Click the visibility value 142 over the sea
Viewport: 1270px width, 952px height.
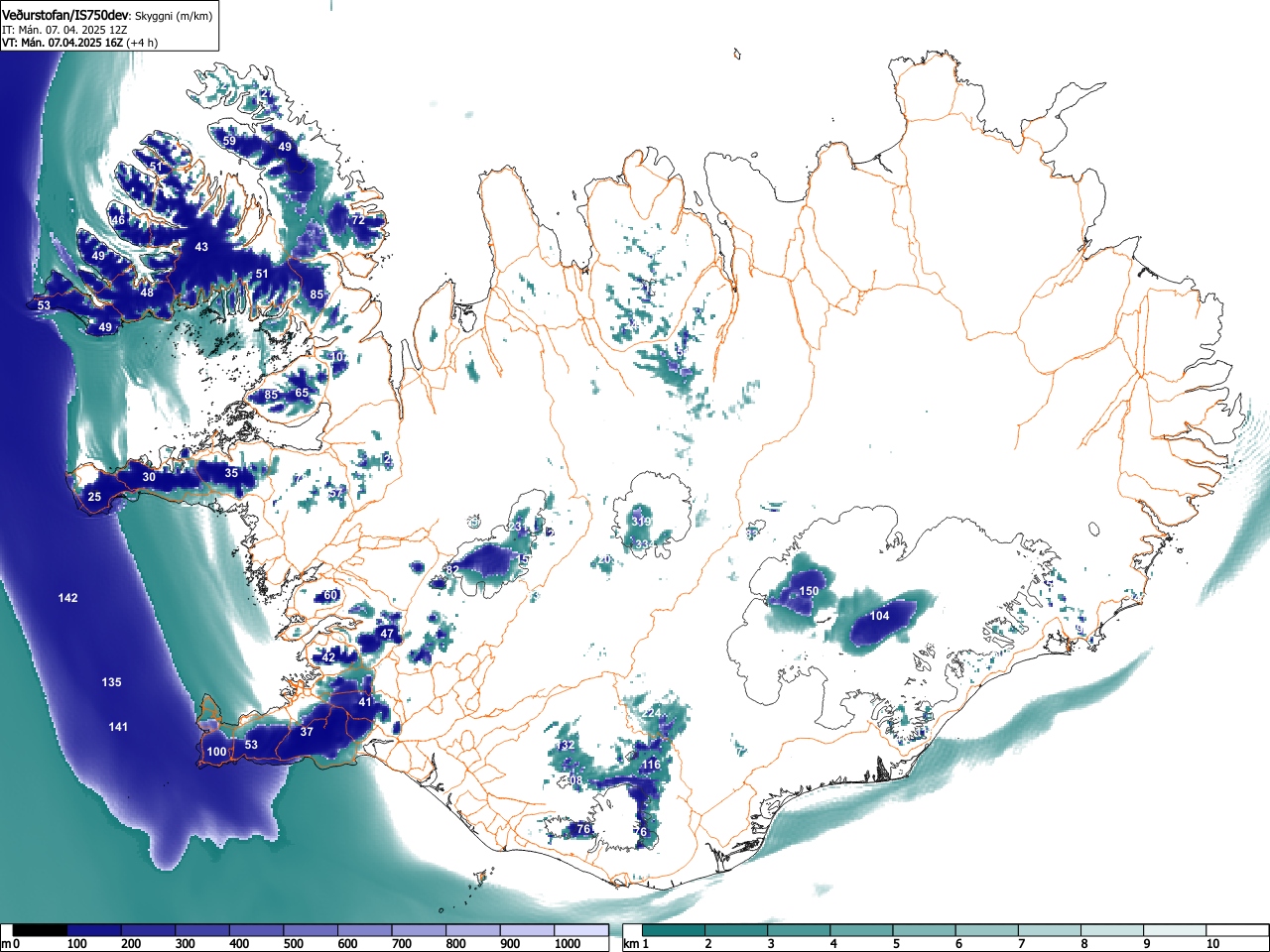pyautogui.click(x=67, y=598)
